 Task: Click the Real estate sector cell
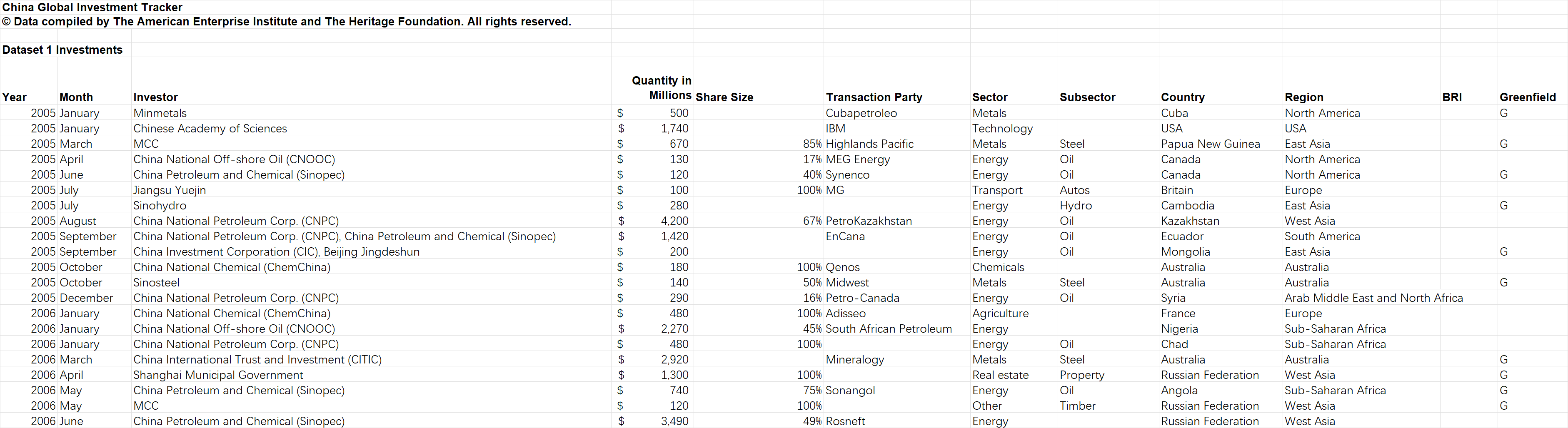click(x=1000, y=375)
